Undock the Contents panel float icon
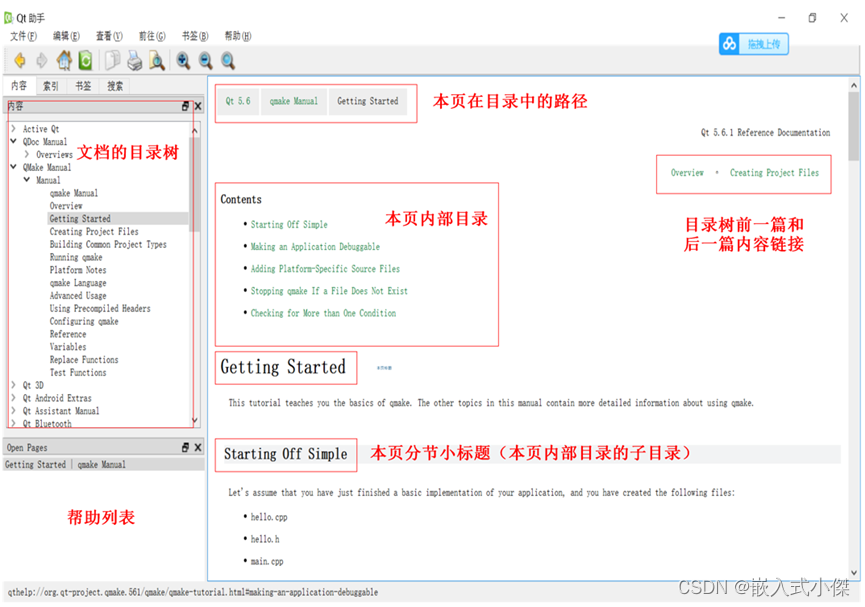Screen dimensions: 865x607 click(185, 106)
